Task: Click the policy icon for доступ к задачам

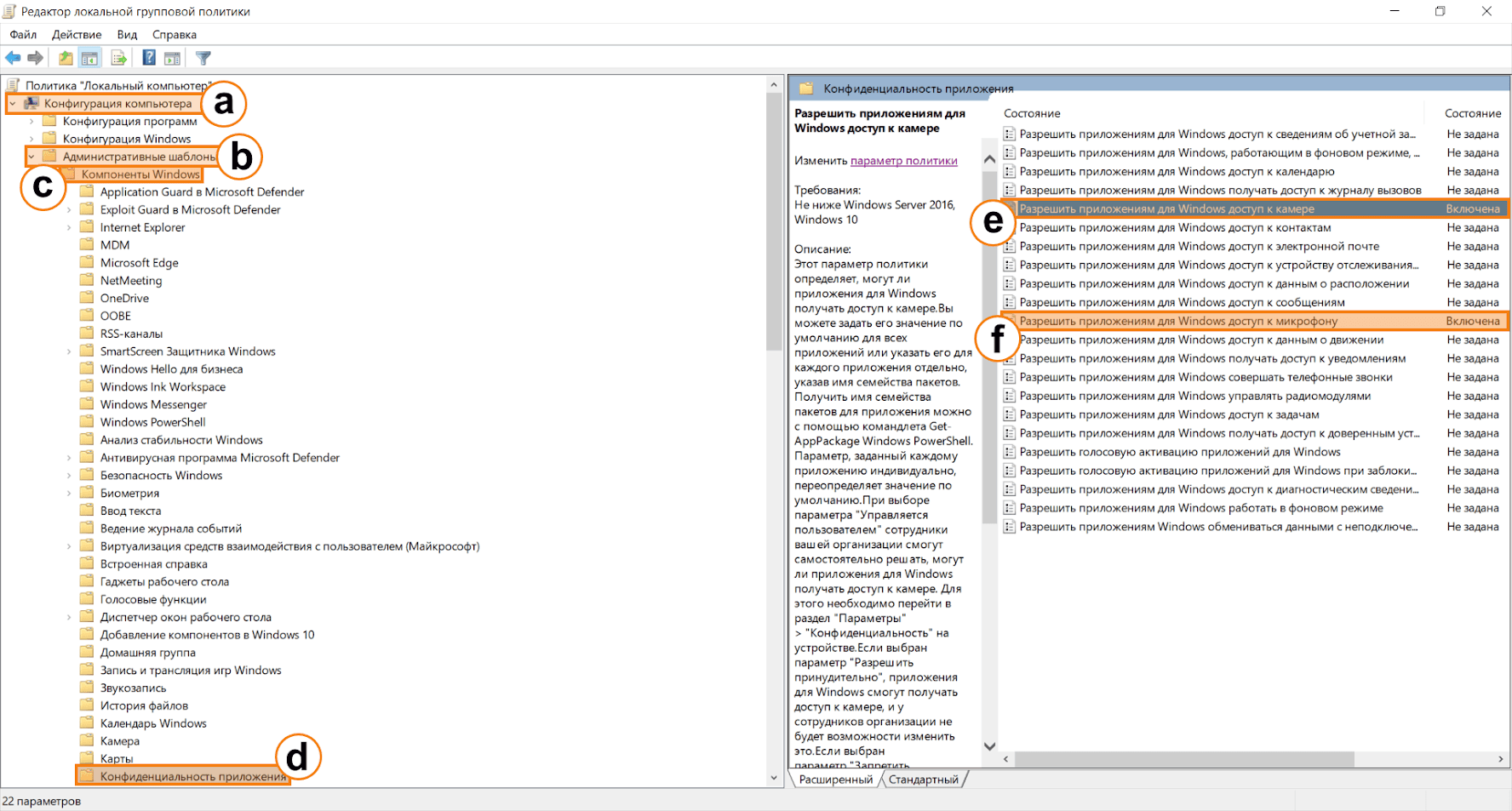Action: (x=1010, y=414)
